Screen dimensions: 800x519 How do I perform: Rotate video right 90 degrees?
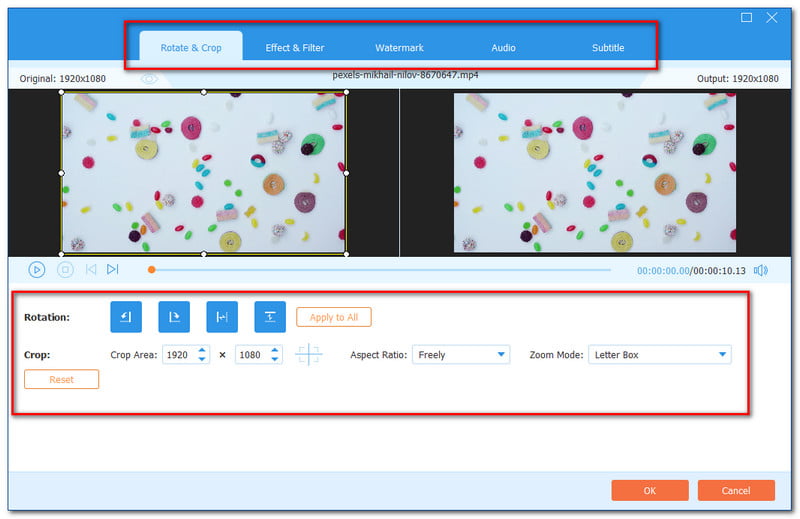click(x=174, y=317)
